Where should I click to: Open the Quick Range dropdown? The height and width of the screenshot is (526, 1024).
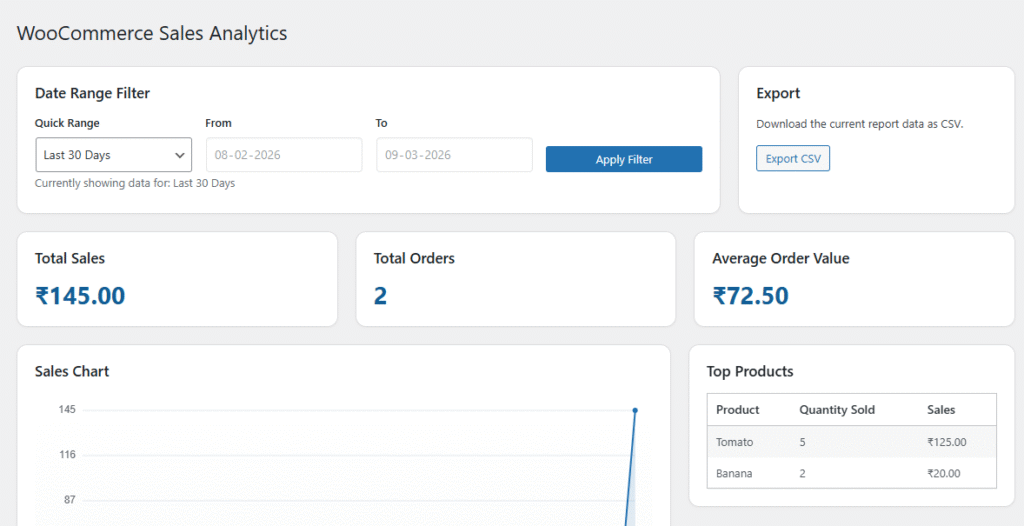pyautogui.click(x=113, y=155)
